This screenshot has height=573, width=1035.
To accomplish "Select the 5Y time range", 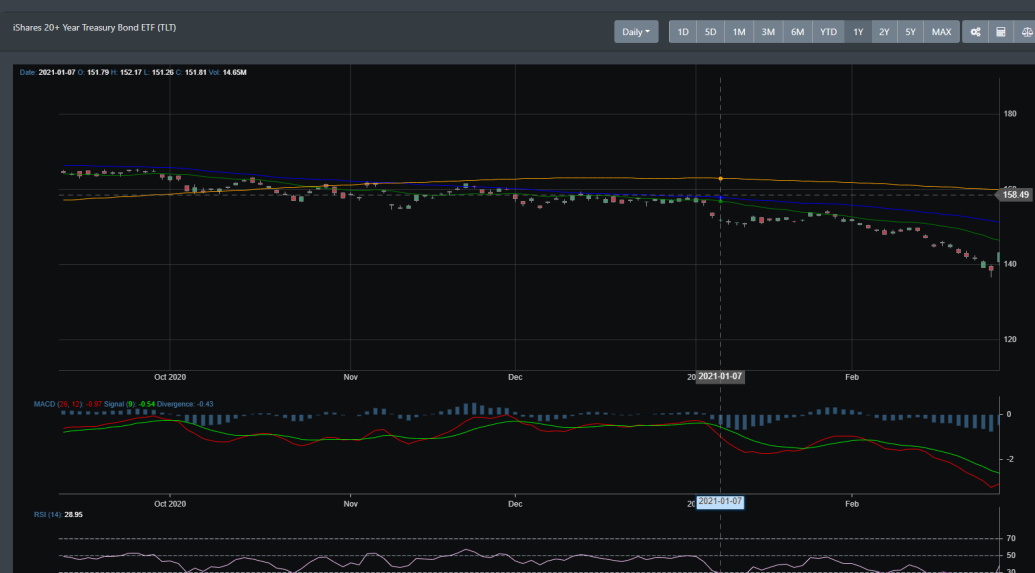I will 910,32.
